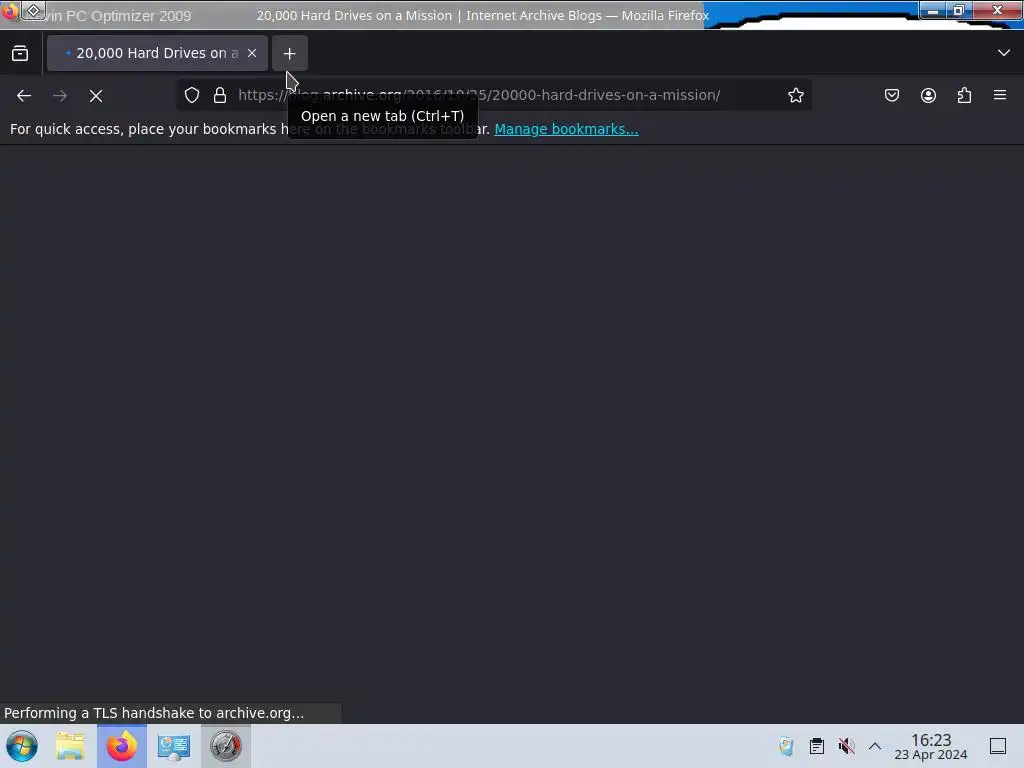The height and width of the screenshot is (768, 1024).
Task: Open the Manage bookmarks link
Action: point(566,129)
